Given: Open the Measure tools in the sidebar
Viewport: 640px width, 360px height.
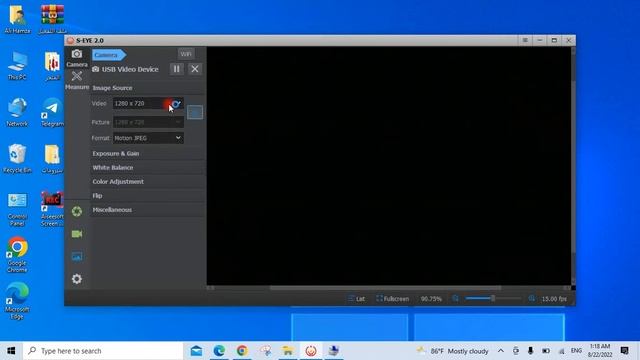Looking at the screenshot, I should 77,80.
